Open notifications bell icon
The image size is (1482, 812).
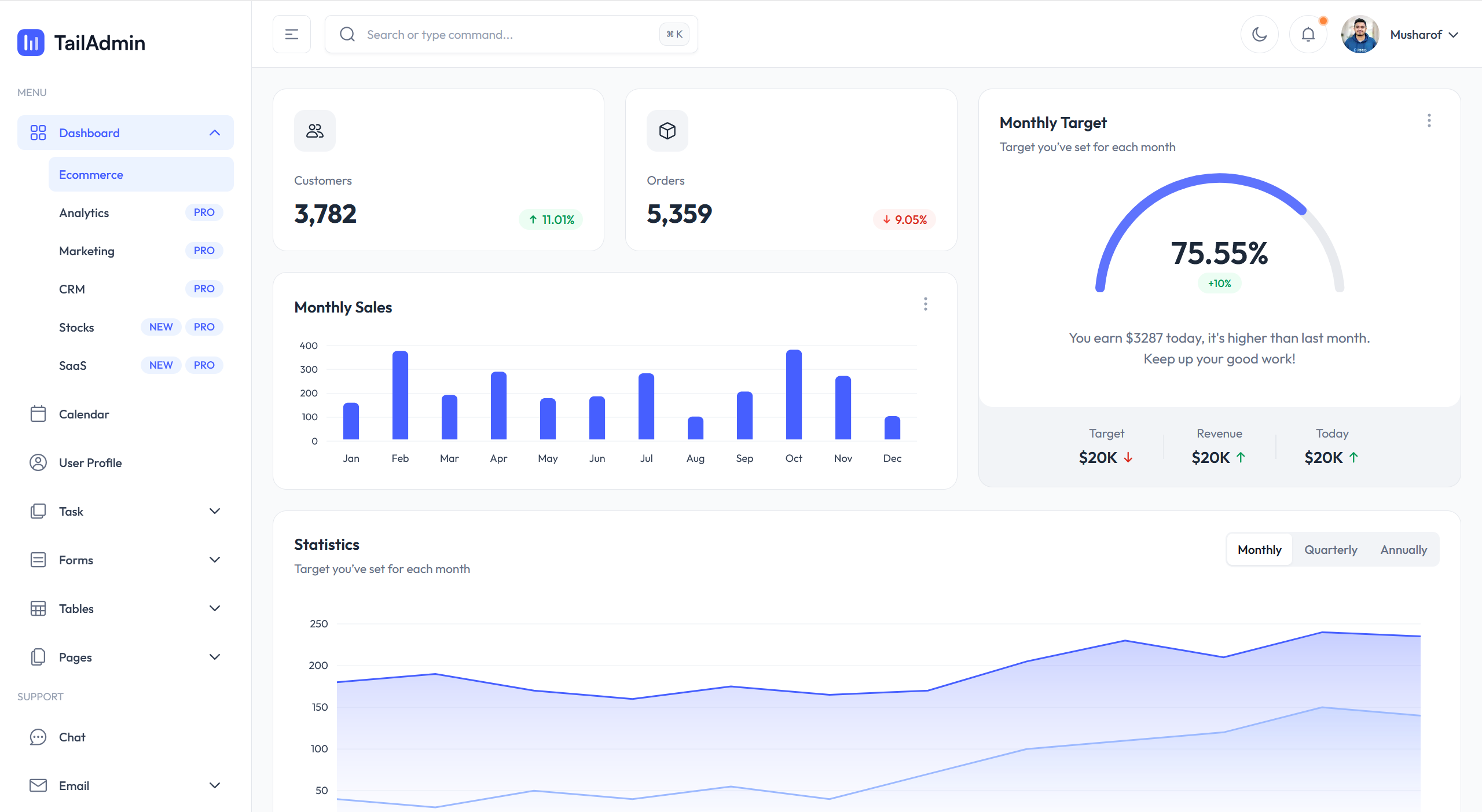(x=1308, y=34)
